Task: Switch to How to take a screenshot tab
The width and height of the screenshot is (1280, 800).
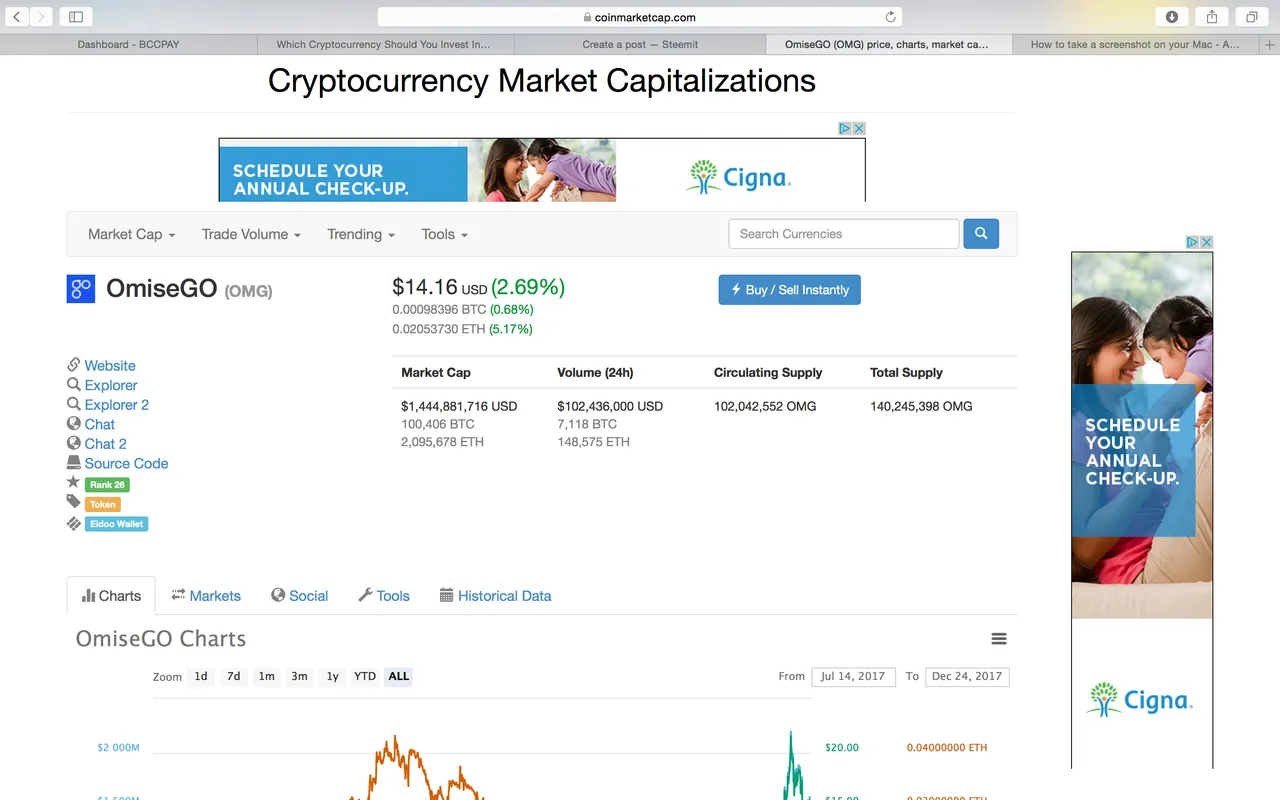Action: pos(1135,45)
